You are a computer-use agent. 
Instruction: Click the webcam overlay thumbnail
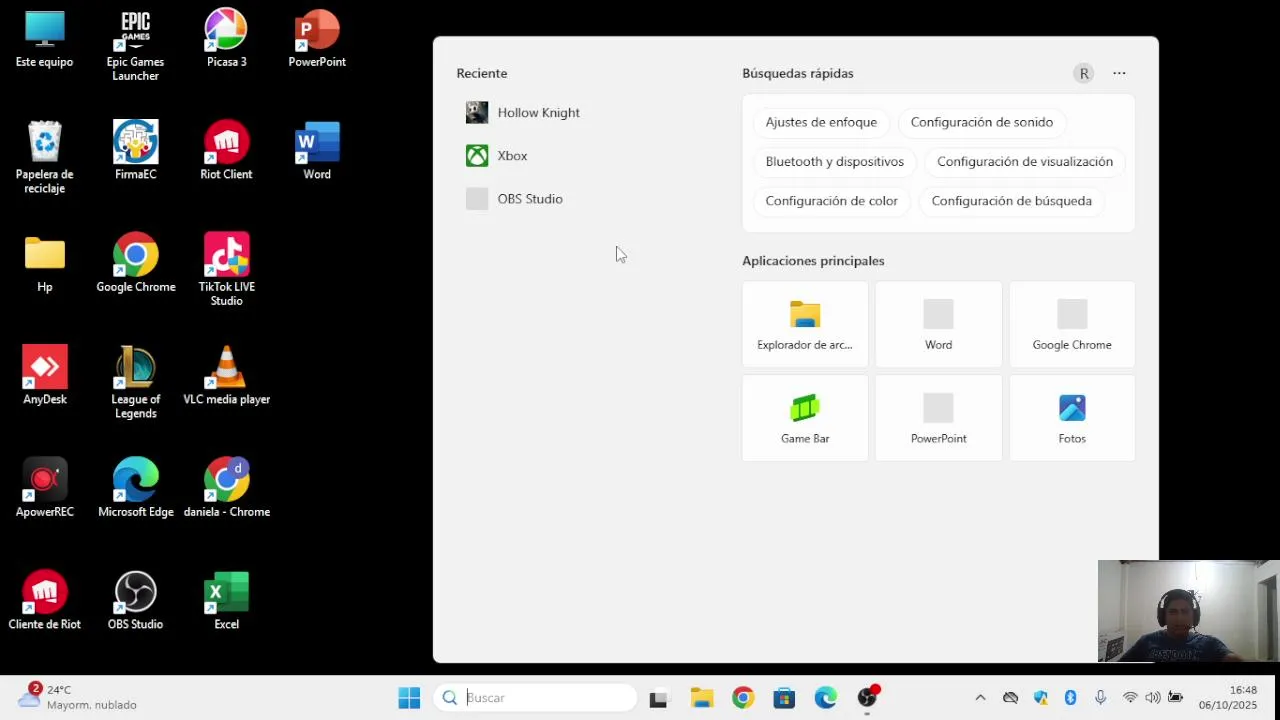click(x=1188, y=611)
